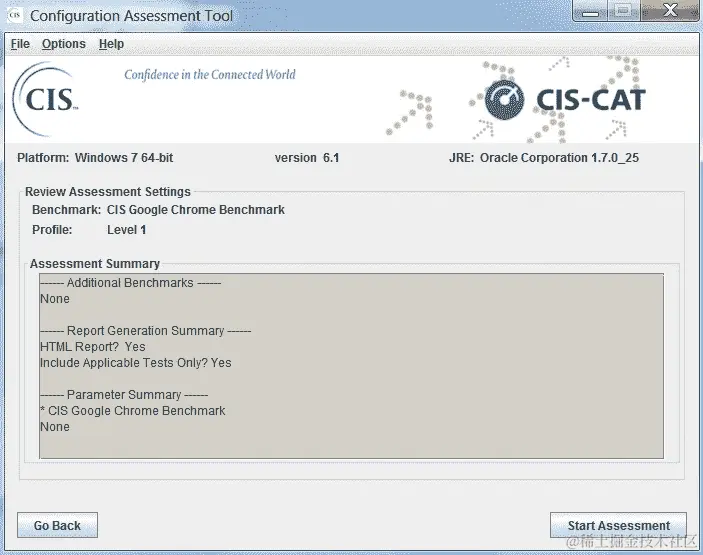Click the 'Additional Benchmarks' heading line
Screen dimensions: 703x555
(x=130, y=283)
